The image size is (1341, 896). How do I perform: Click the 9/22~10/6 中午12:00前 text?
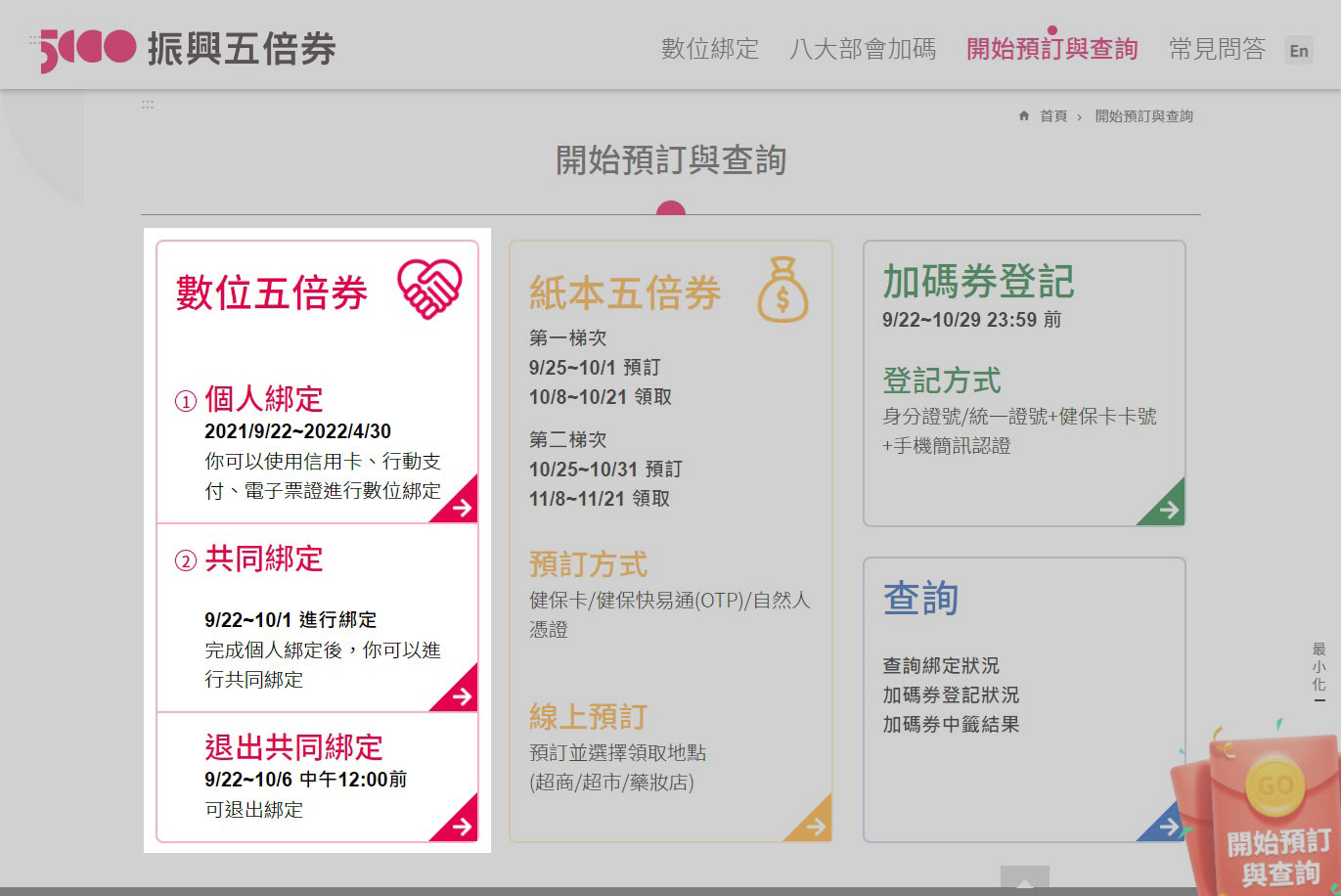(305, 780)
